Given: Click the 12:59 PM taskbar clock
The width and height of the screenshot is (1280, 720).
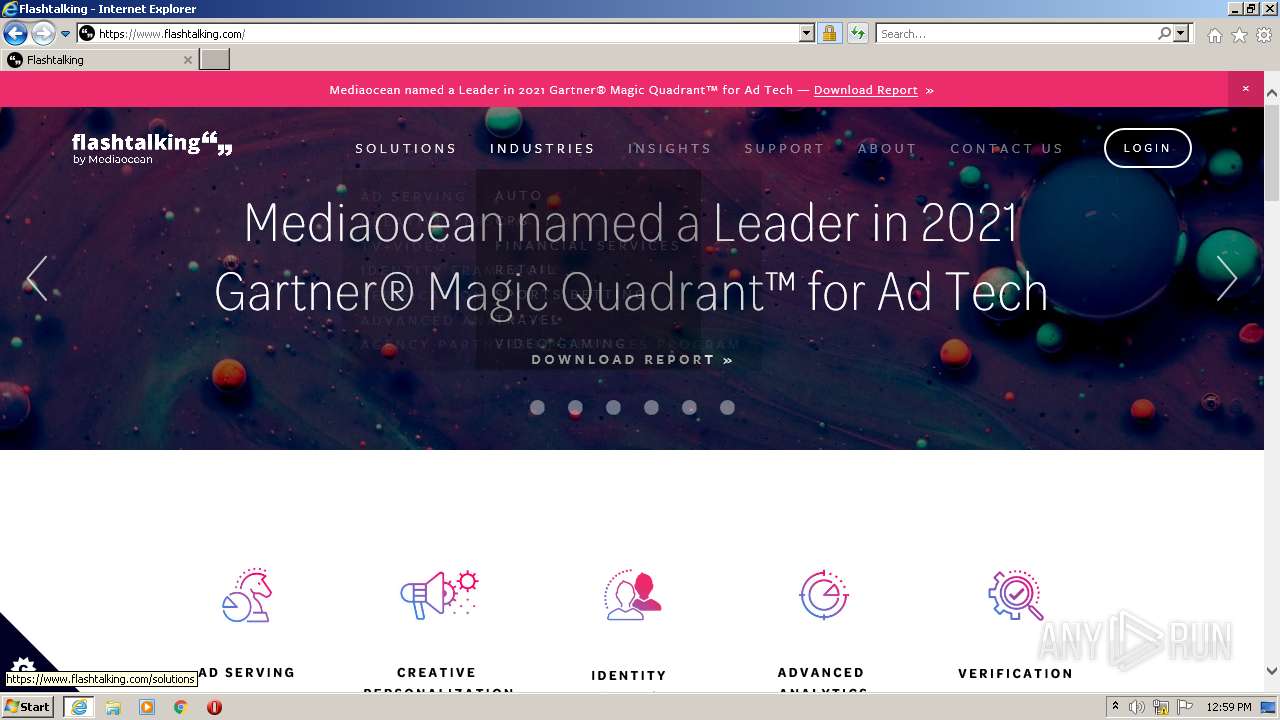Looking at the screenshot, I should click(x=1229, y=707).
